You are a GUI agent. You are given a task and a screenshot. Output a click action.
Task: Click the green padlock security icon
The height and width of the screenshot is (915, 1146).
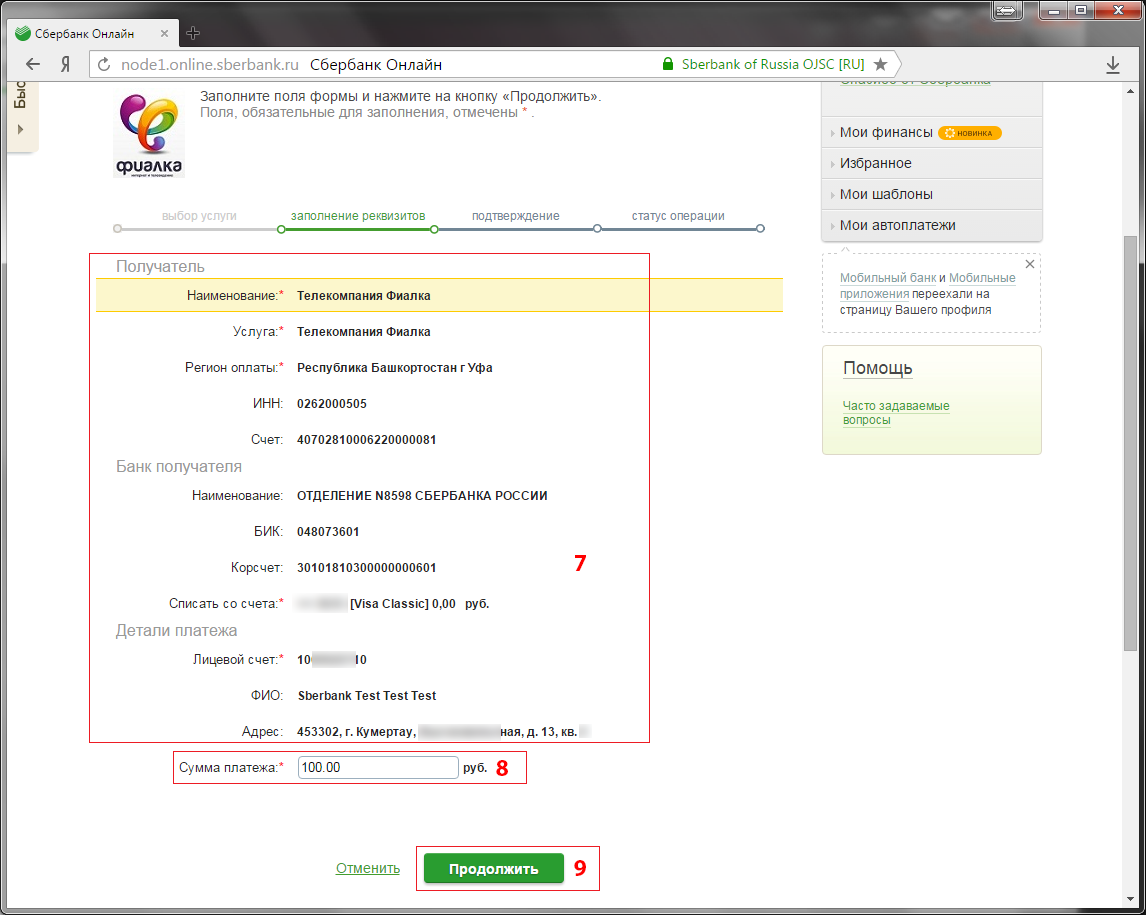coord(667,64)
